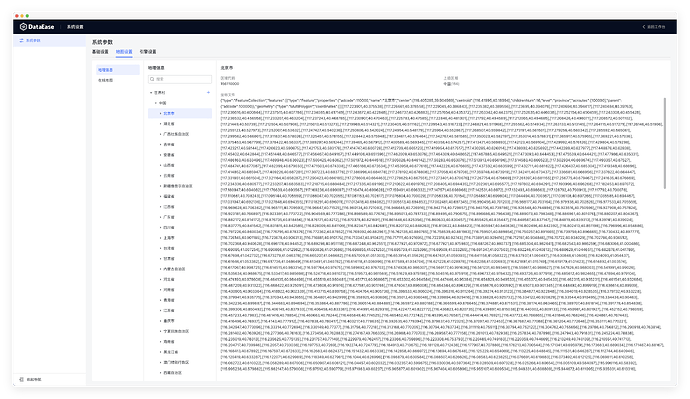Focus the 搜索 input field

180,79
